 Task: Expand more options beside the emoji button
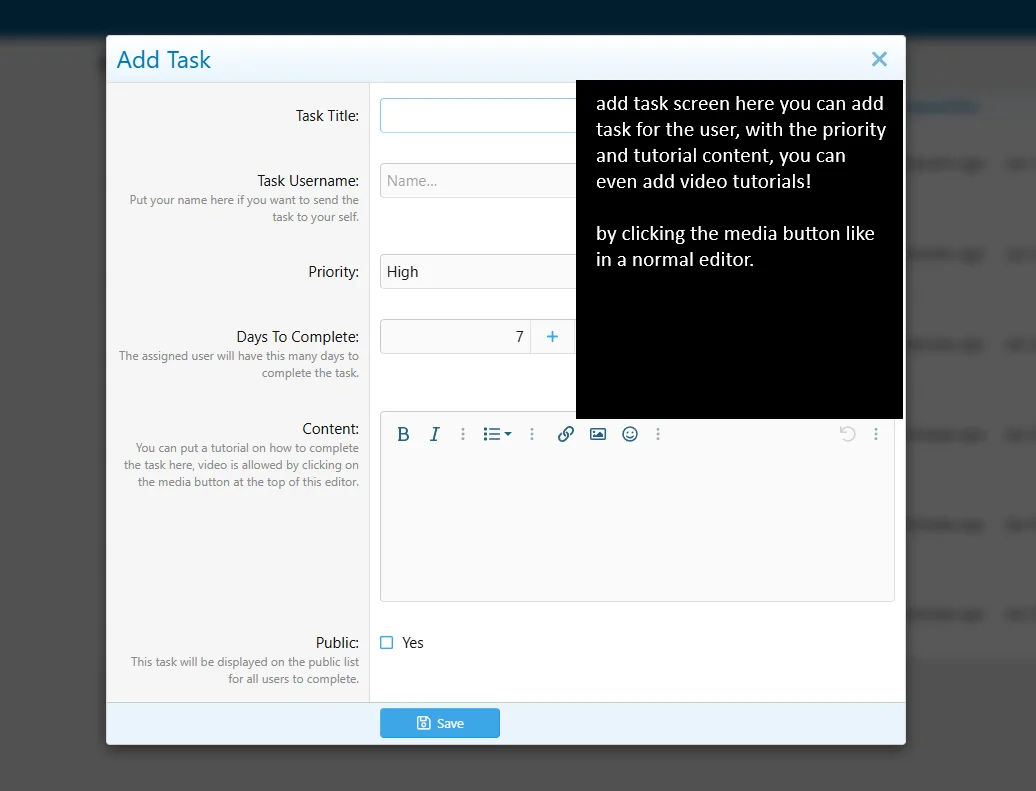point(658,434)
